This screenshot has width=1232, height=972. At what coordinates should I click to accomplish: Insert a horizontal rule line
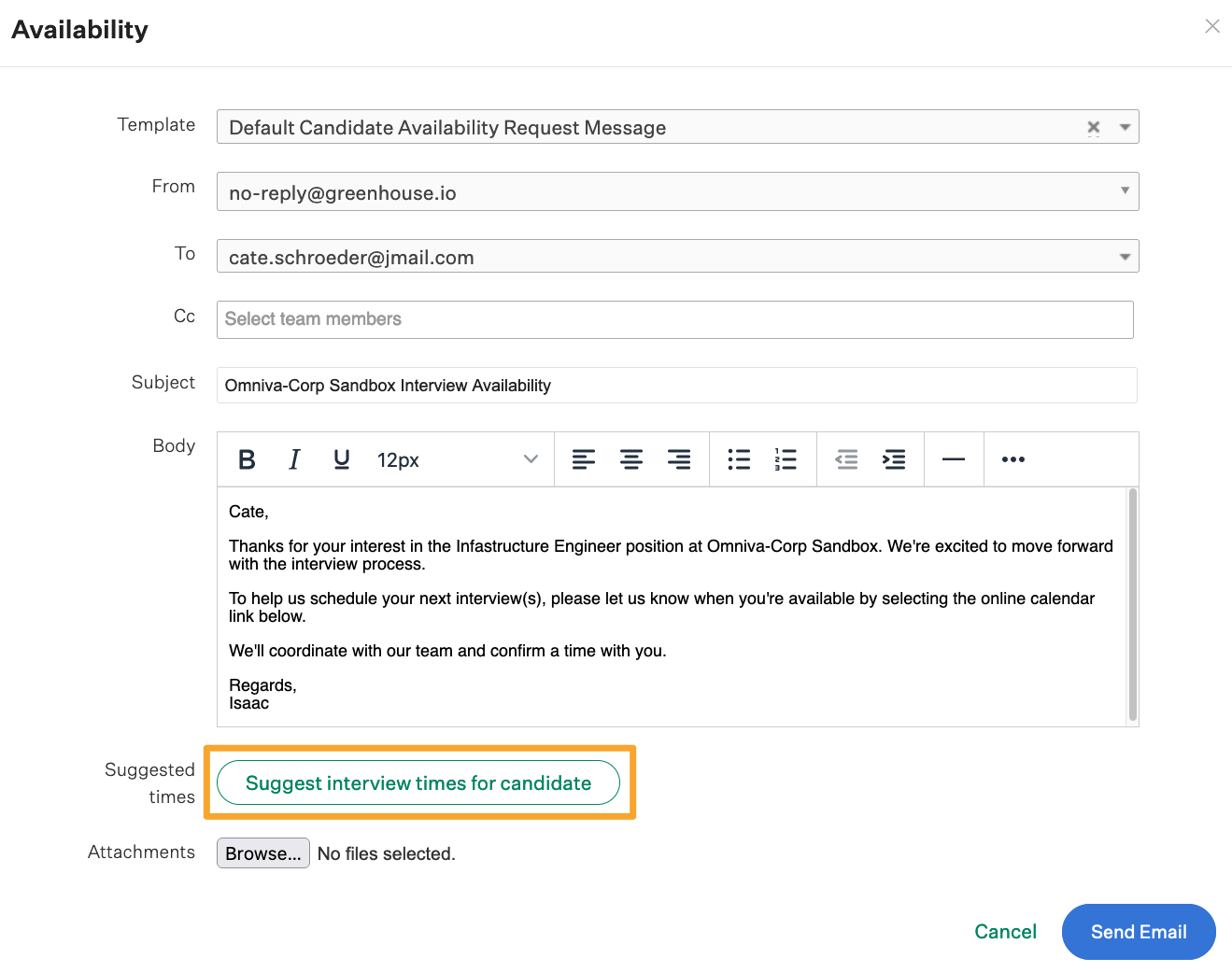[954, 459]
